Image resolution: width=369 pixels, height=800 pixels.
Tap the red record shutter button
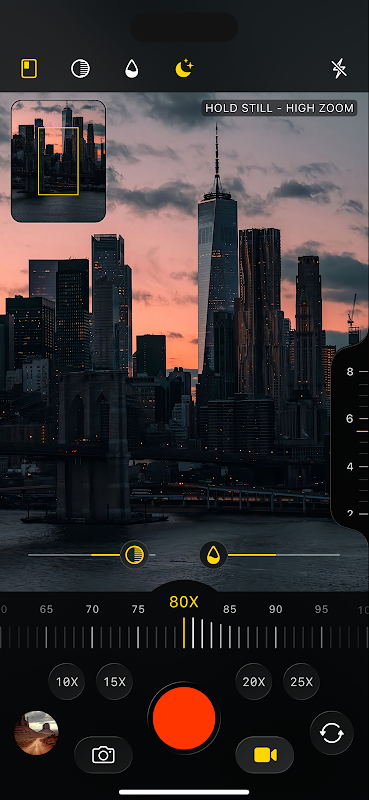coord(184,718)
